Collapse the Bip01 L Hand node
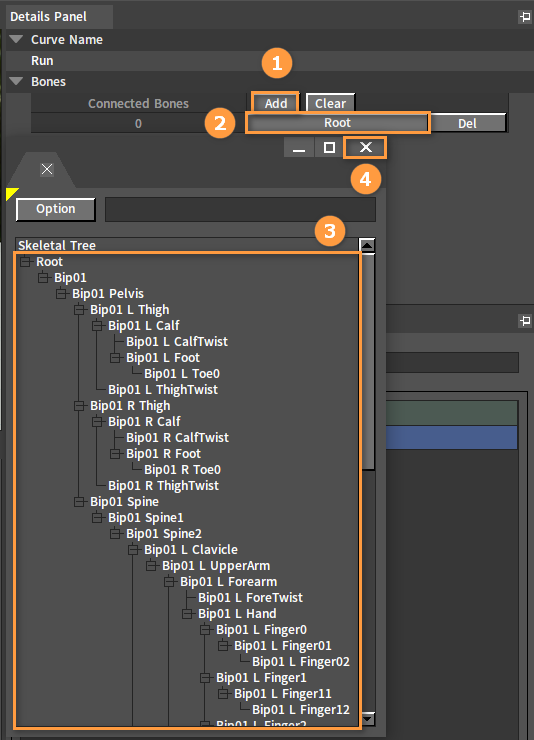 (187, 614)
